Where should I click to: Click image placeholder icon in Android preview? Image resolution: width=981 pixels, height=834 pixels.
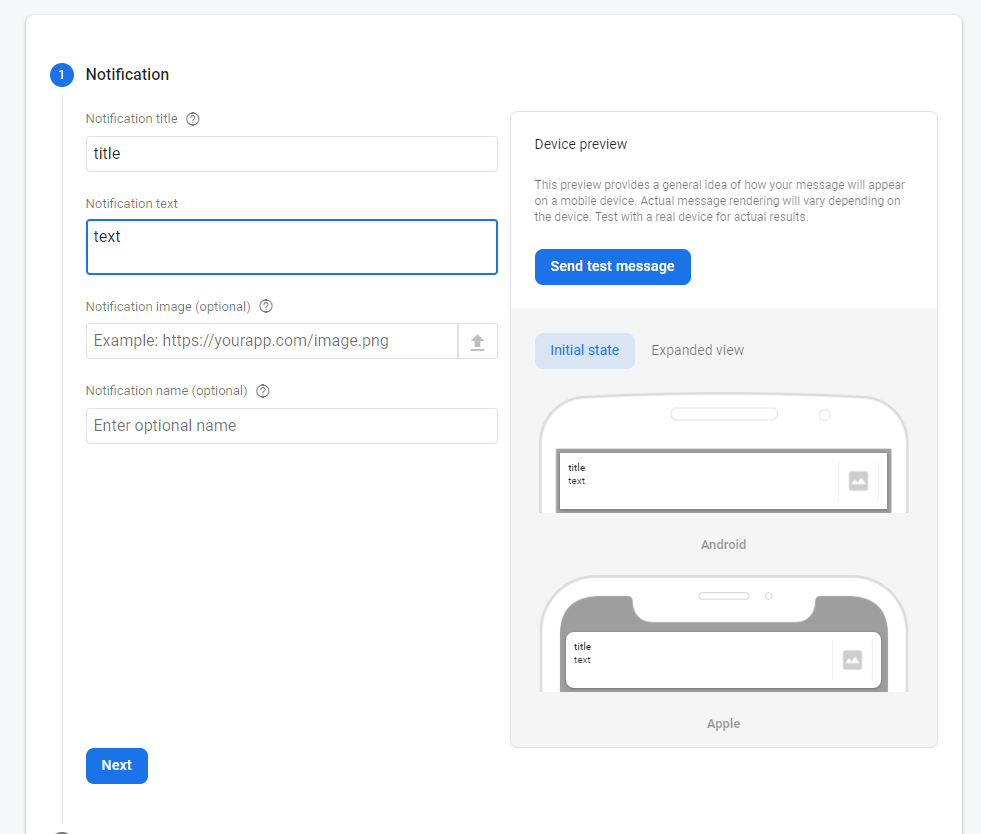click(858, 481)
